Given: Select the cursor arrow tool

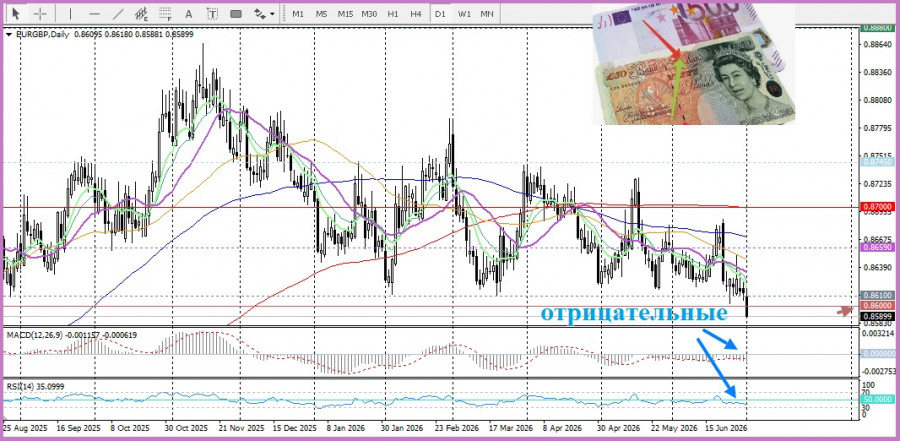Looking at the screenshot, I should coord(15,13).
